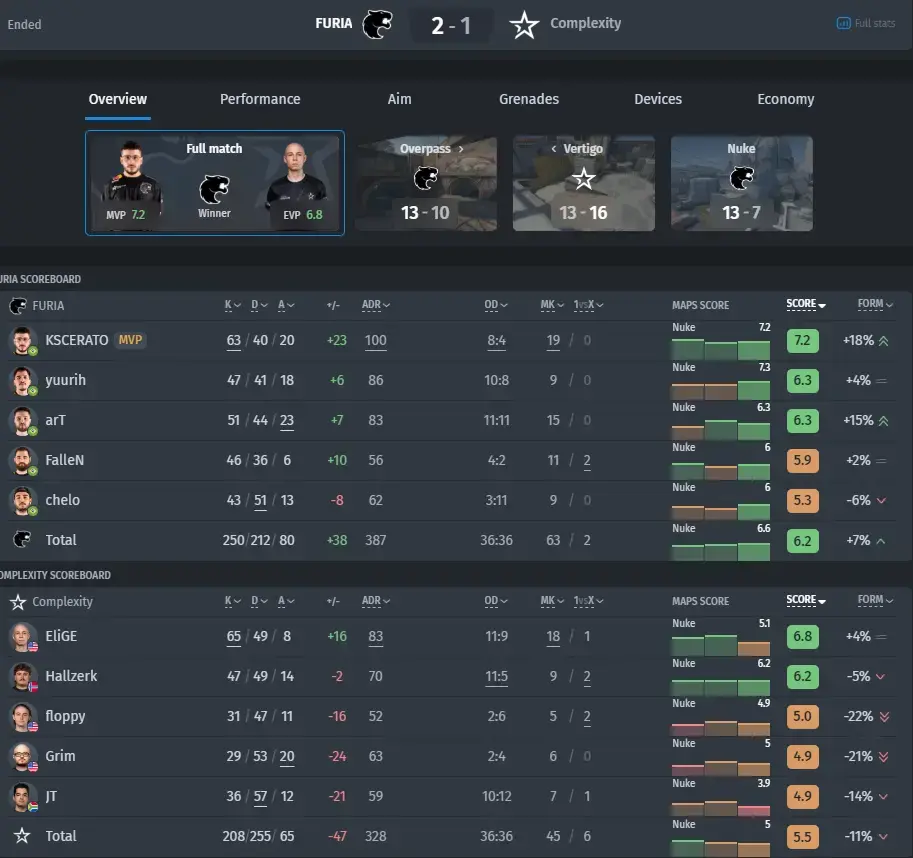Open KSCERATO's player profile link
The height and width of the screenshot is (858, 913).
[77, 341]
